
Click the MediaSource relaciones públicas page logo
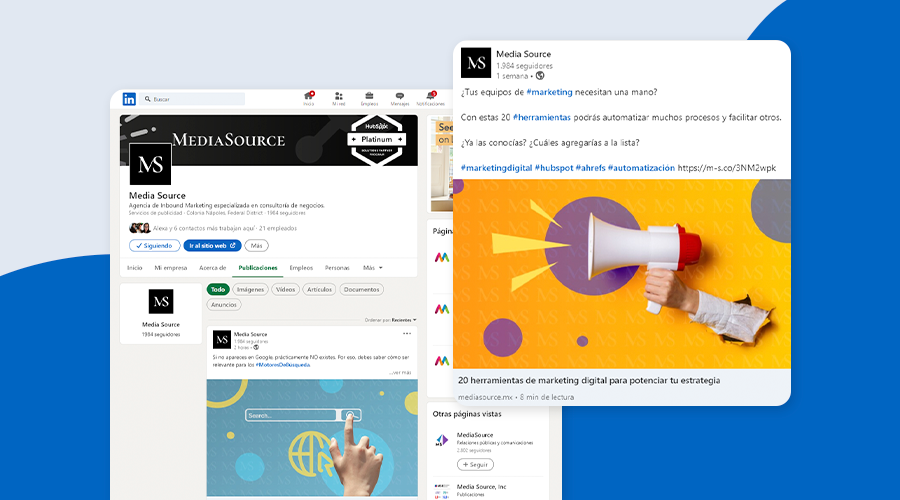coord(441,440)
